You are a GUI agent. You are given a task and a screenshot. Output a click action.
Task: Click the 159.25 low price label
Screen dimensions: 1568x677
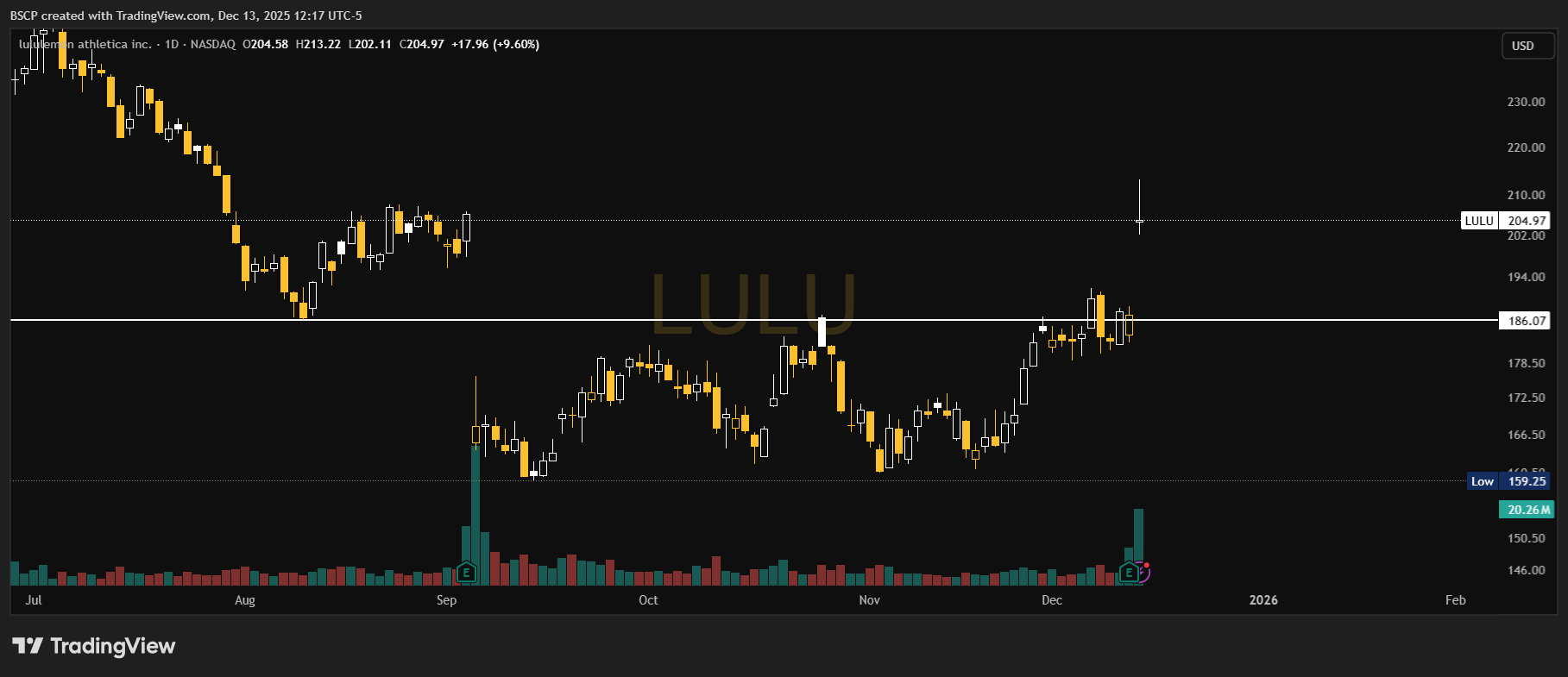click(1527, 481)
